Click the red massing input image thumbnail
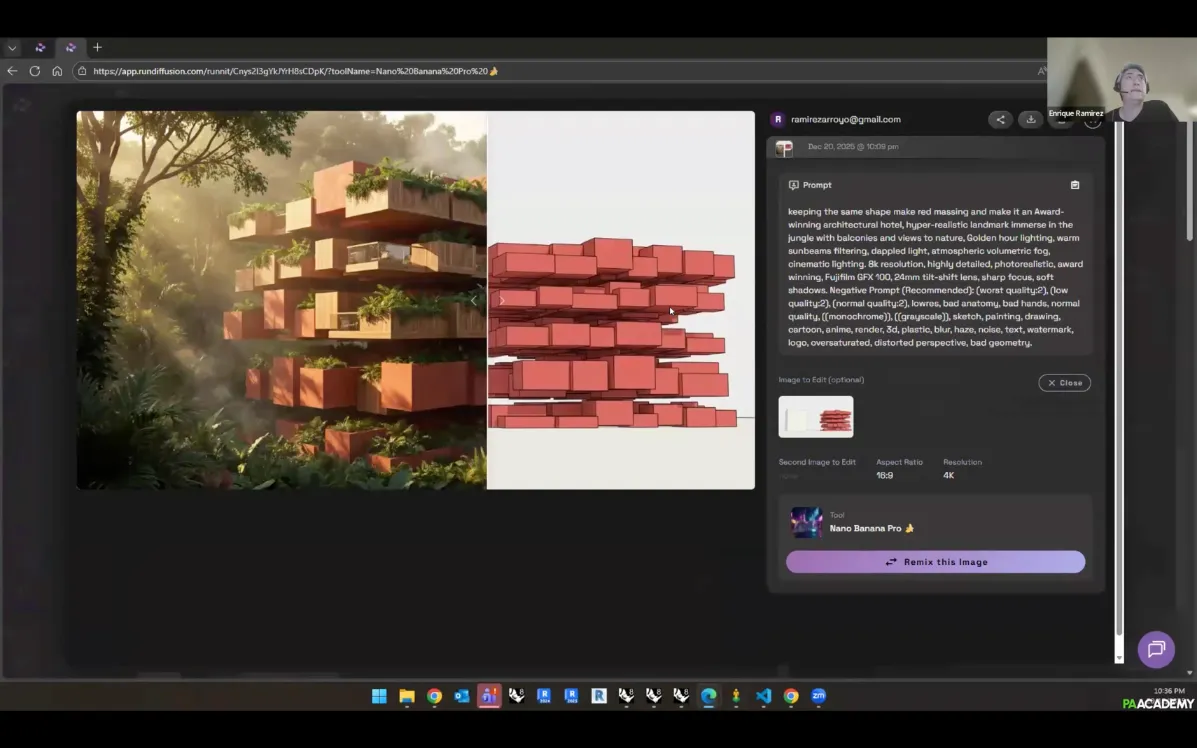Viewport: 1197px width, 748px height. pyautogui.click(x=816, y=417)
